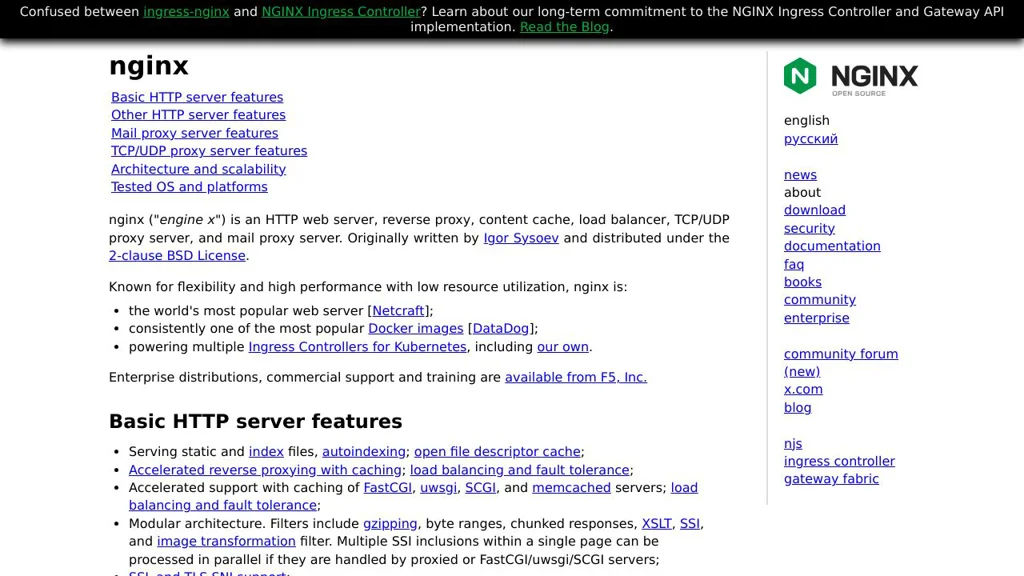Go to documentation in sidebar
The width and height of the screenshot is (1024, 576).
click(x=832, y=246)
